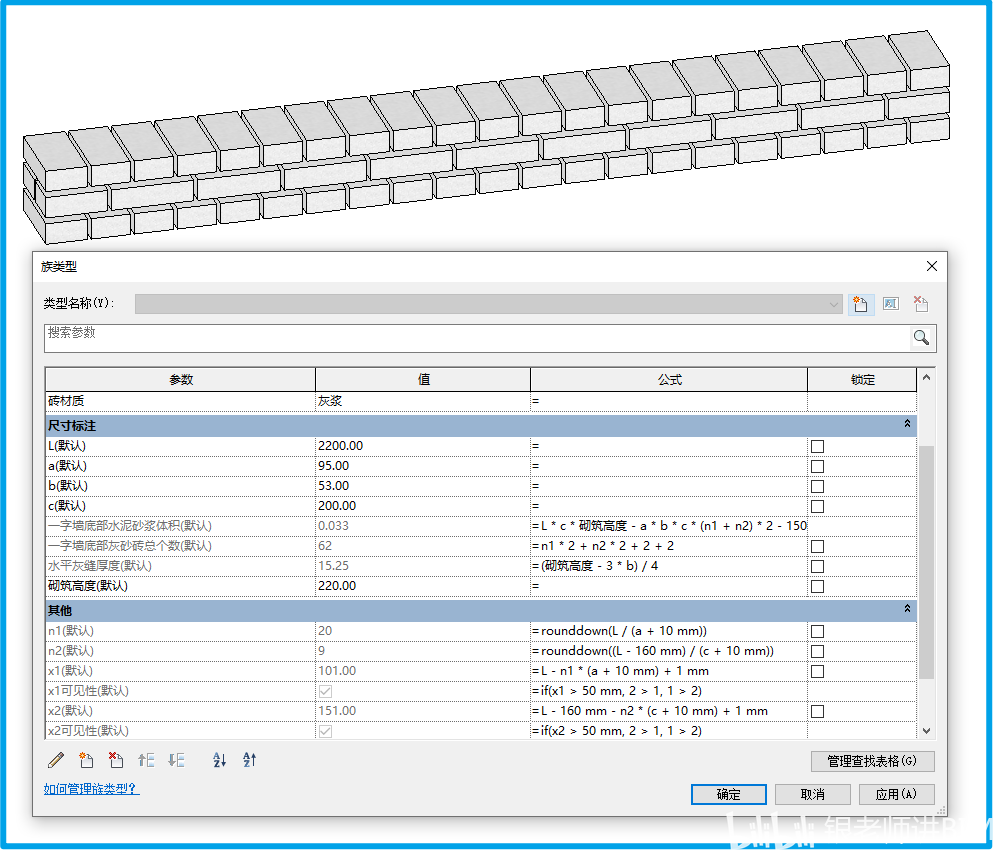Screen dimensions: 993x850
Task: Click the new parameter icon in bottom toolbar
Action: point(86,760)
